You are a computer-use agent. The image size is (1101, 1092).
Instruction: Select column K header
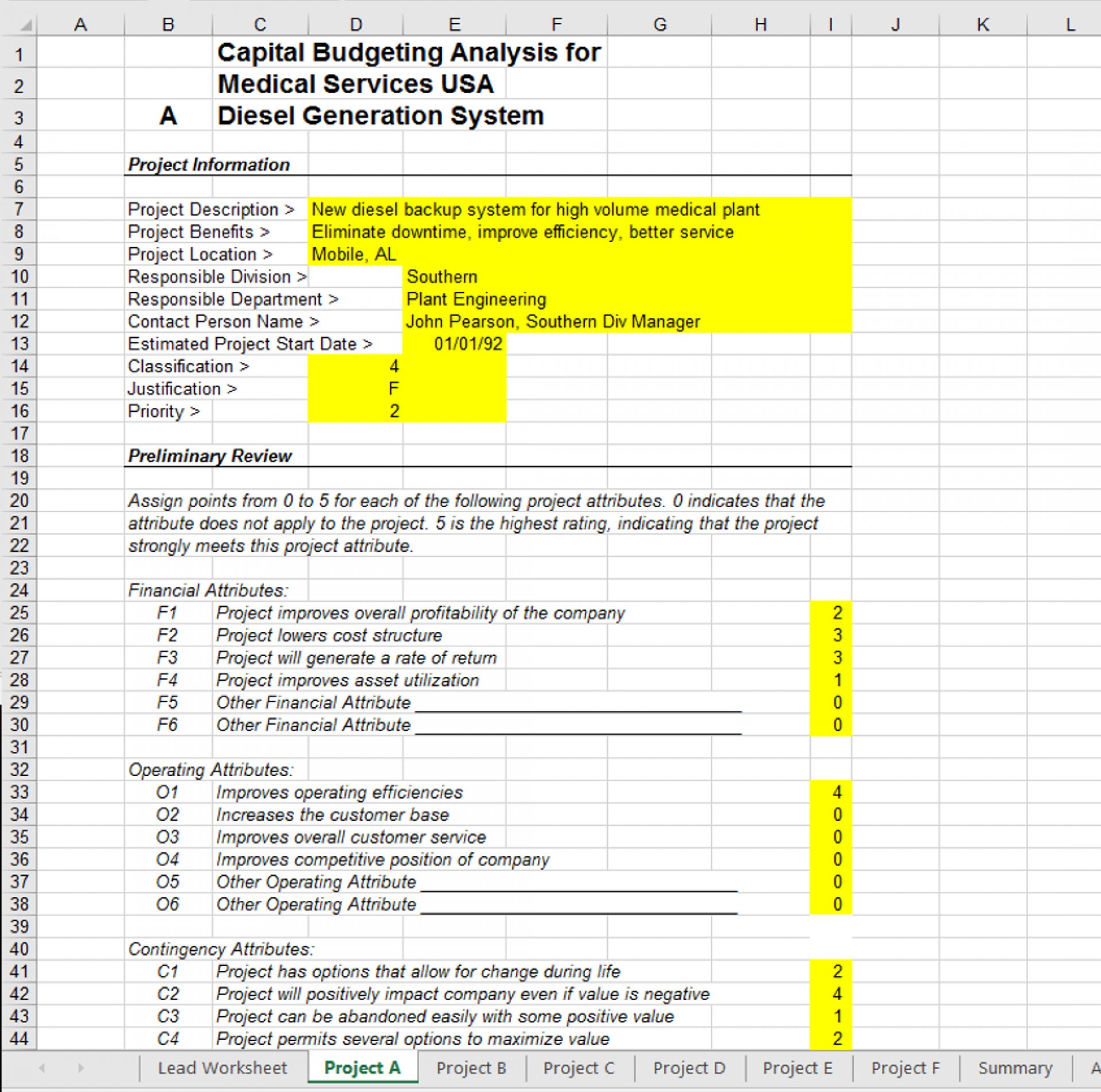[x=983, y=25]
